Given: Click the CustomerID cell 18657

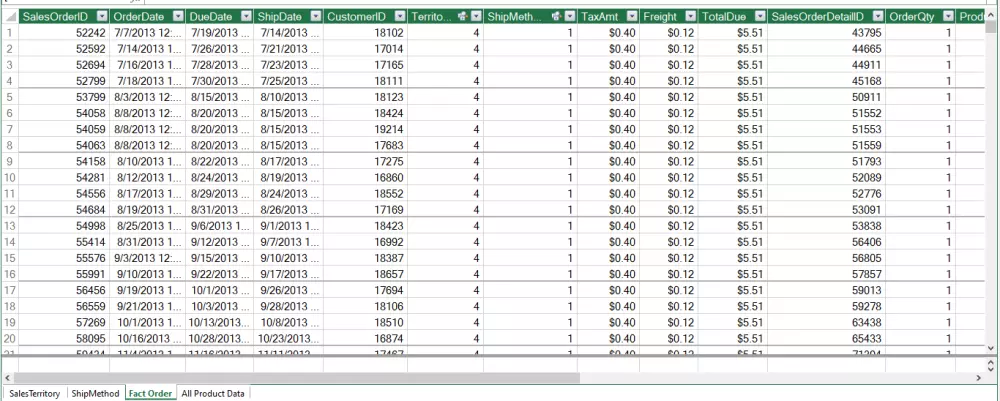Looking at the screenshot, I should [365, 273].
